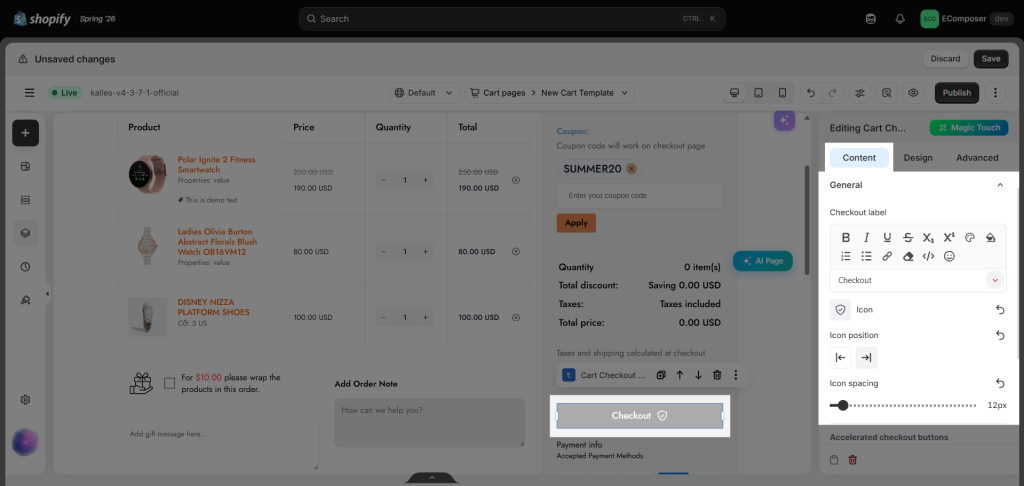Image resolution: width=1024 pixels, height=486 pixels.
Task: Click the coupon code input field
Action: click(x=639, y=195)
